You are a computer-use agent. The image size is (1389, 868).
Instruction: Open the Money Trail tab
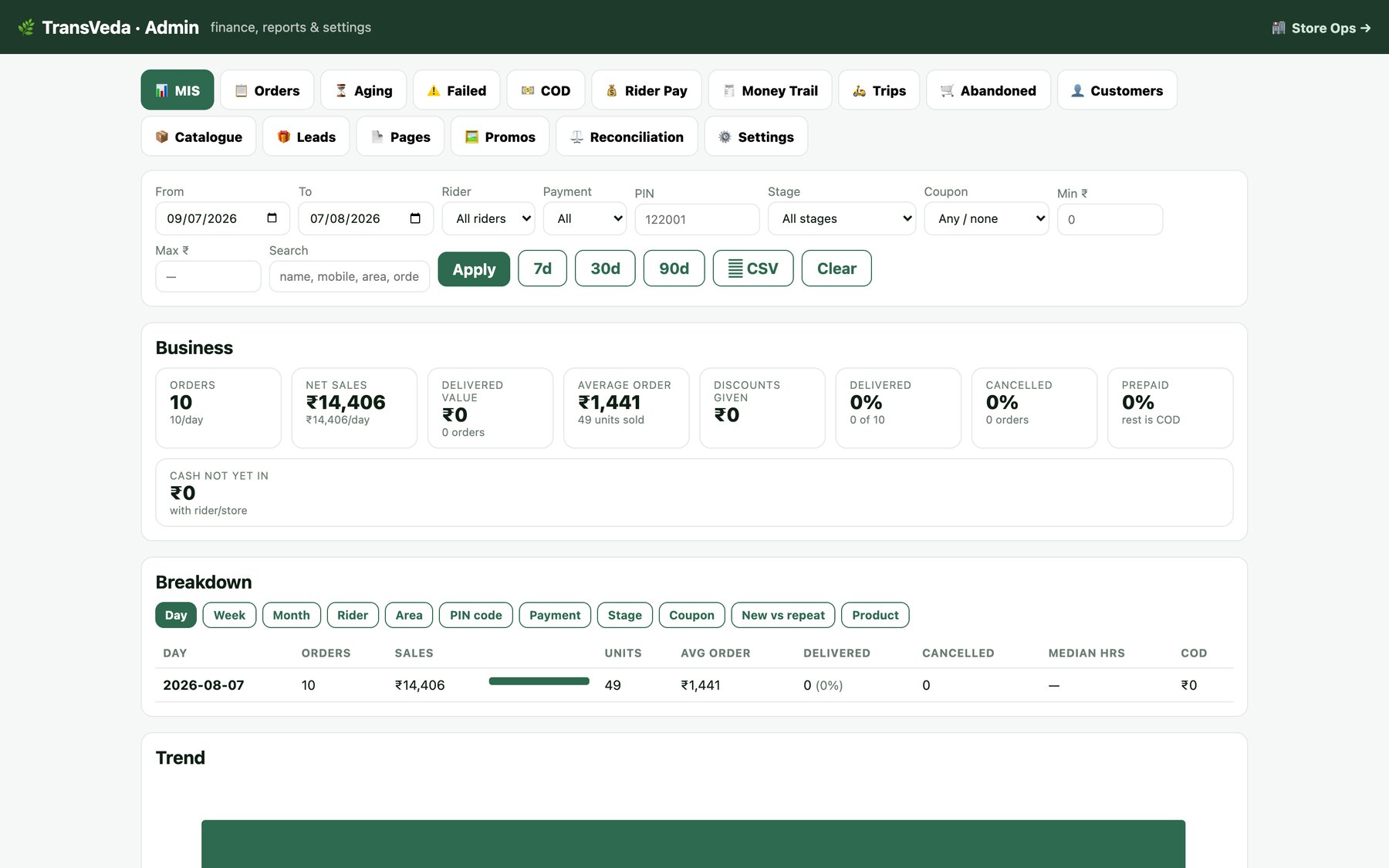[770, 90]
